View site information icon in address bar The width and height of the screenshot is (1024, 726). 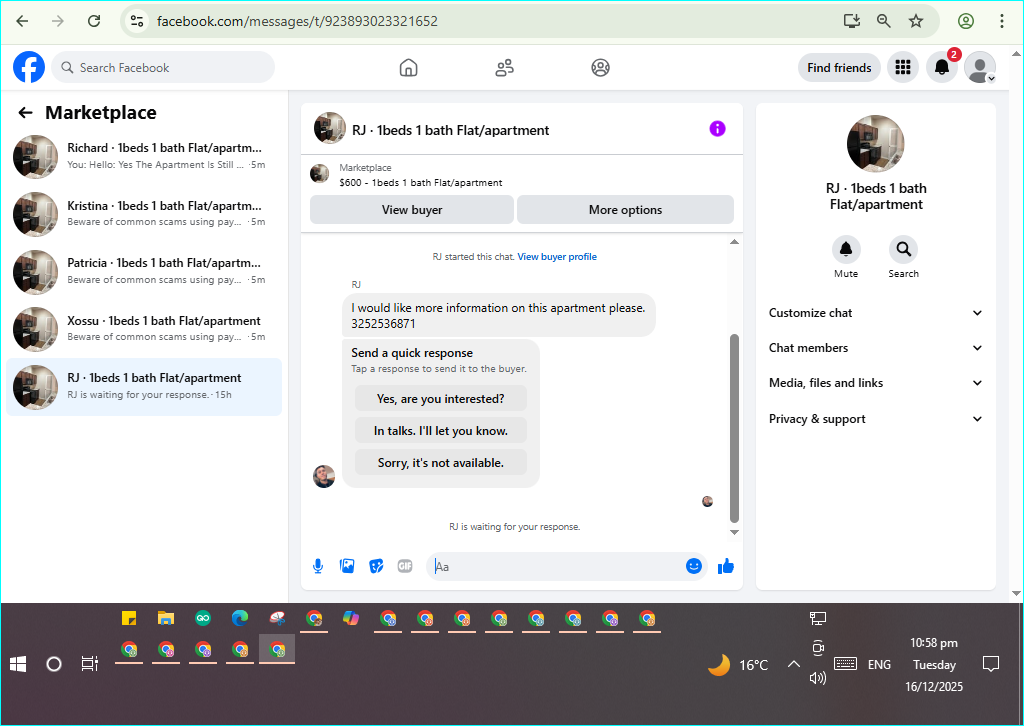(x=136, y=21)
